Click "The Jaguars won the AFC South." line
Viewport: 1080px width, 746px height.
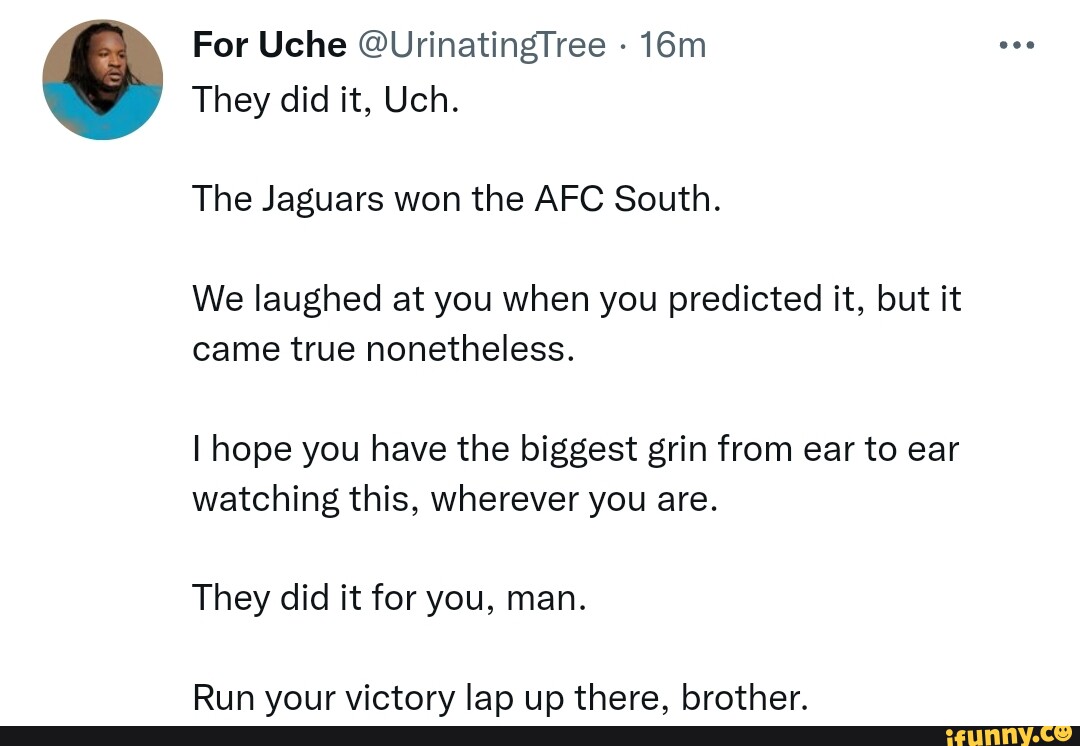tap(456, 199)
